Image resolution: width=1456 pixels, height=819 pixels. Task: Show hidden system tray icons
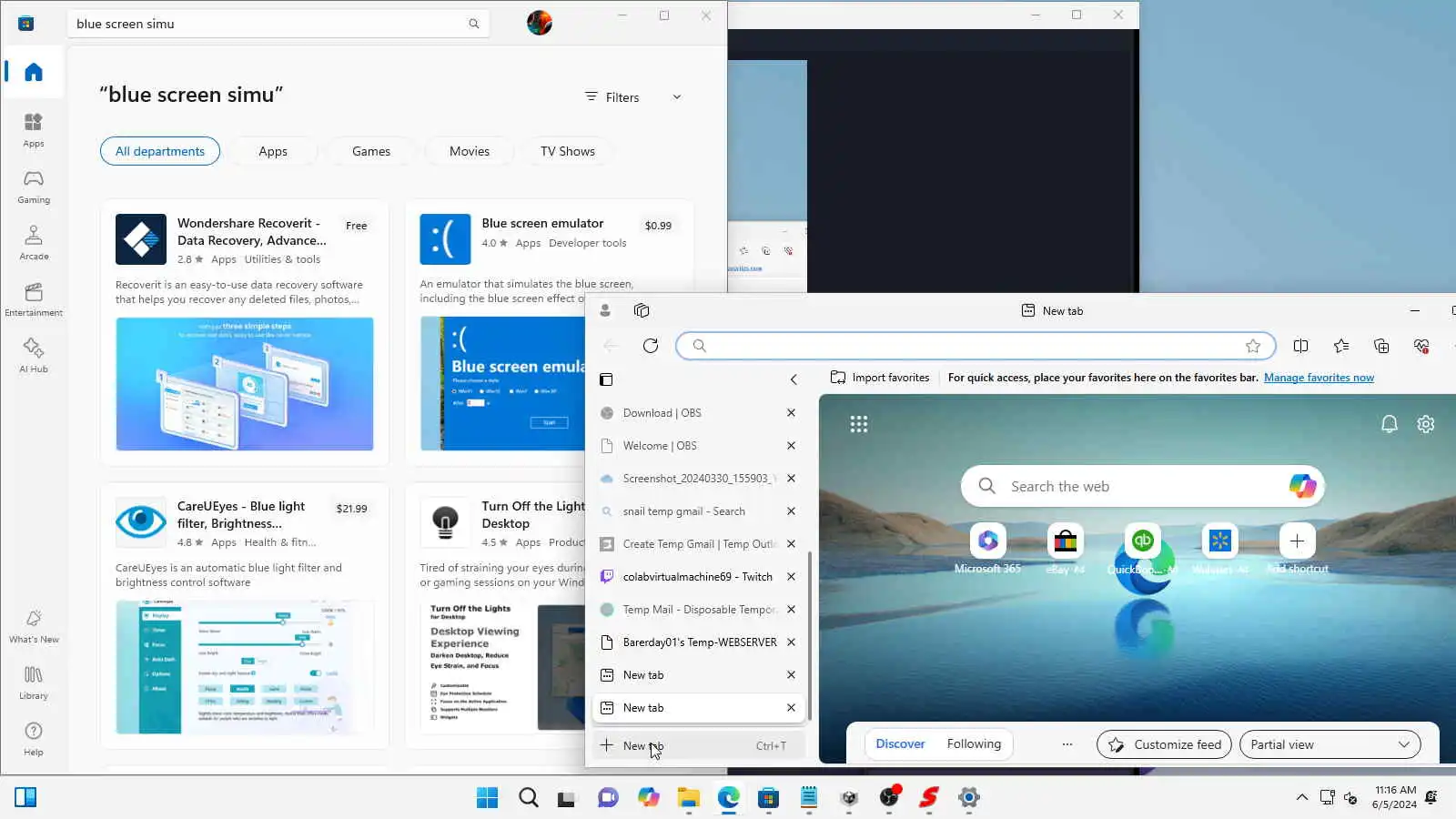pos(1302,798)
